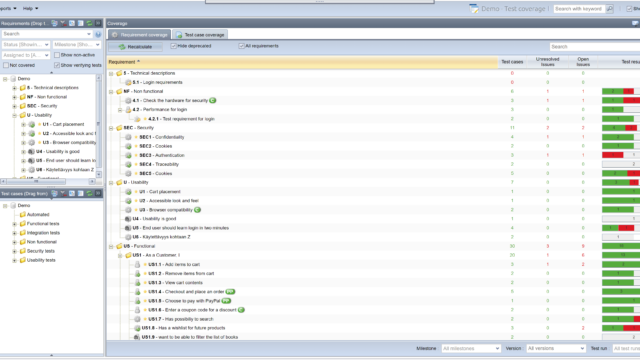This screenshot has width=640, height=360.
Task: Sort by the Requirement column header
Action: click(302, 62)
